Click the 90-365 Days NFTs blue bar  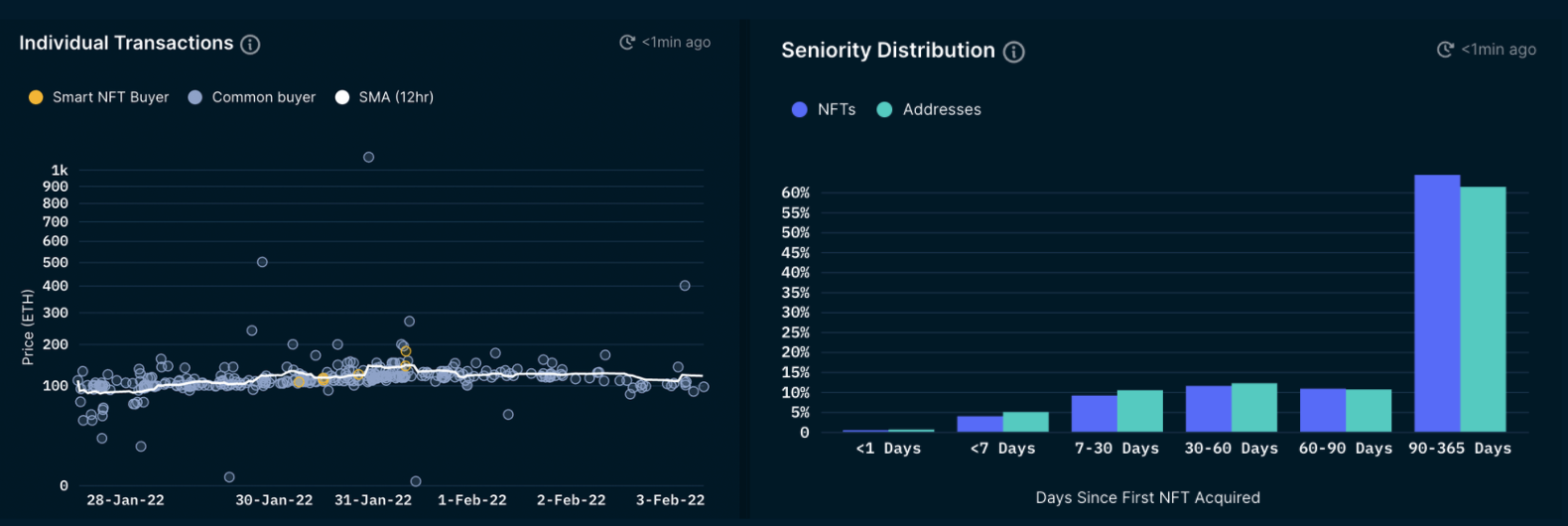coord(1437,304)
